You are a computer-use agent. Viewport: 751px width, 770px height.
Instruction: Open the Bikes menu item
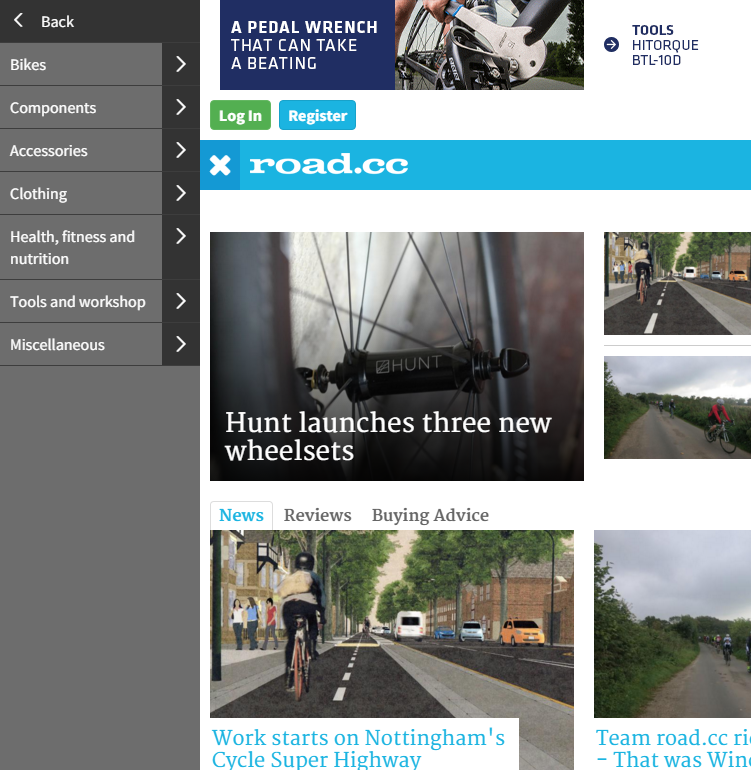(81, 64)
